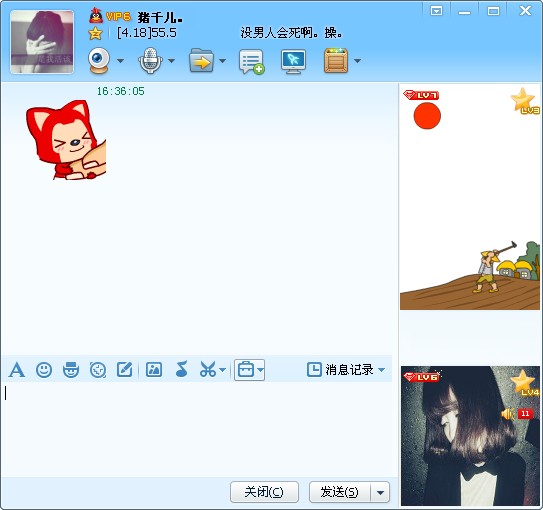Click the LV3 gold star badge
Viewport: 543px width, 510px height.
[x=525, y=101]
